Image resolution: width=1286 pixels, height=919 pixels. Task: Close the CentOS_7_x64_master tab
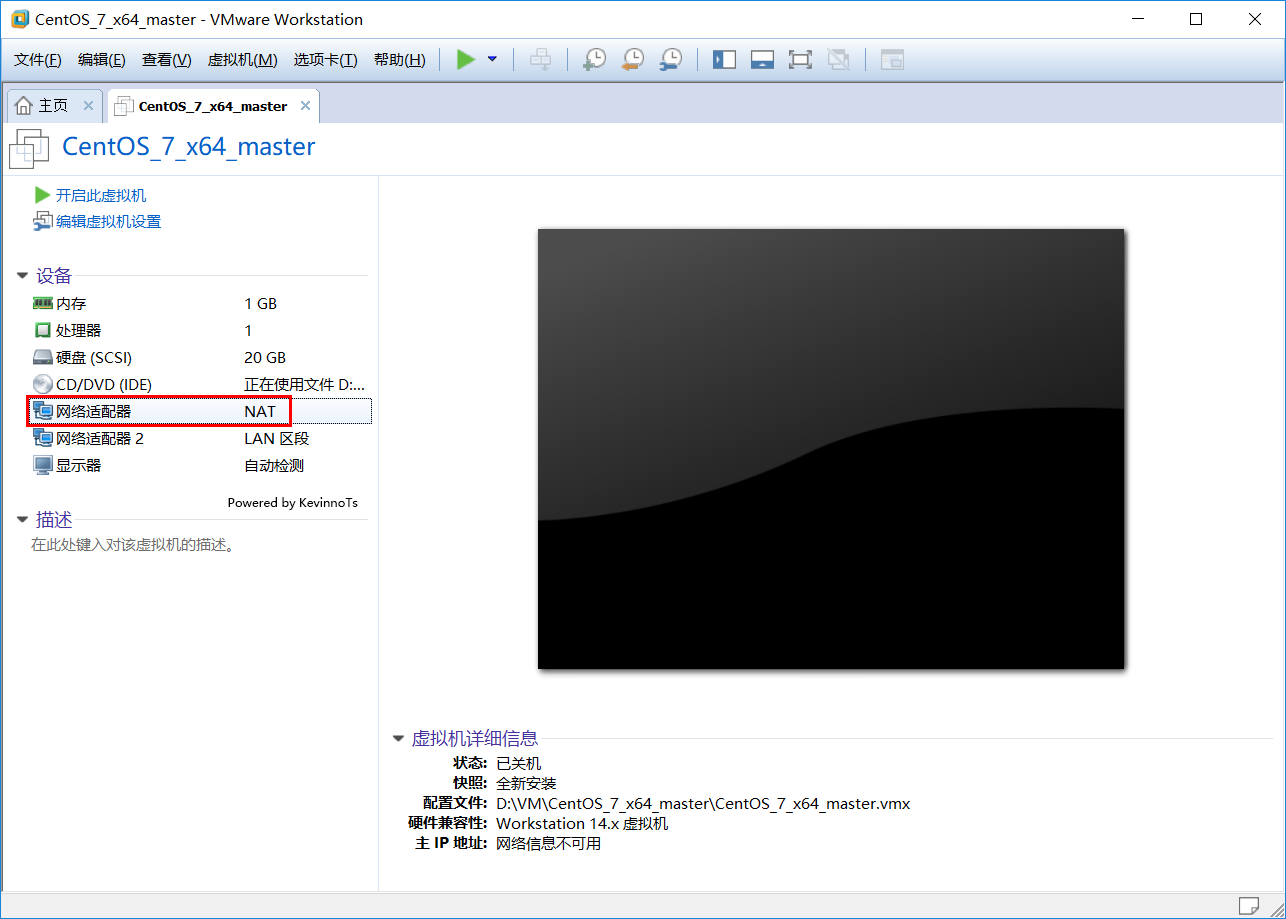(x=305, y=106)
